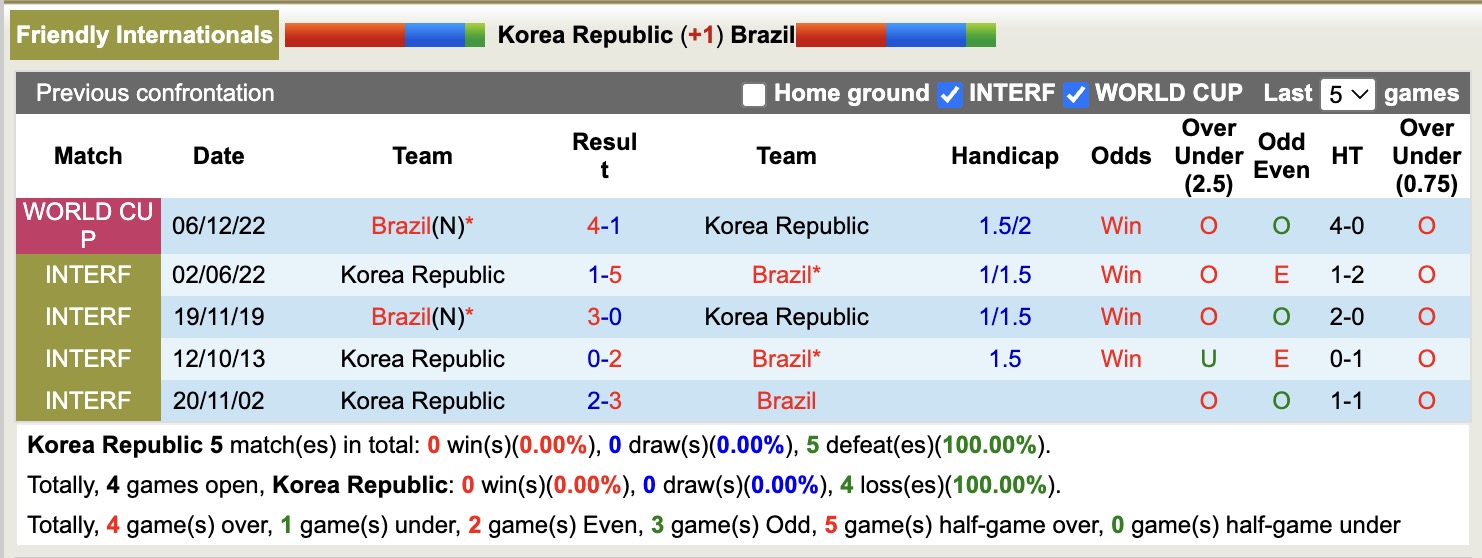Enable the Home ground checkbox
The height and width of the screenshot is (558, 1482).
point(754,95)
